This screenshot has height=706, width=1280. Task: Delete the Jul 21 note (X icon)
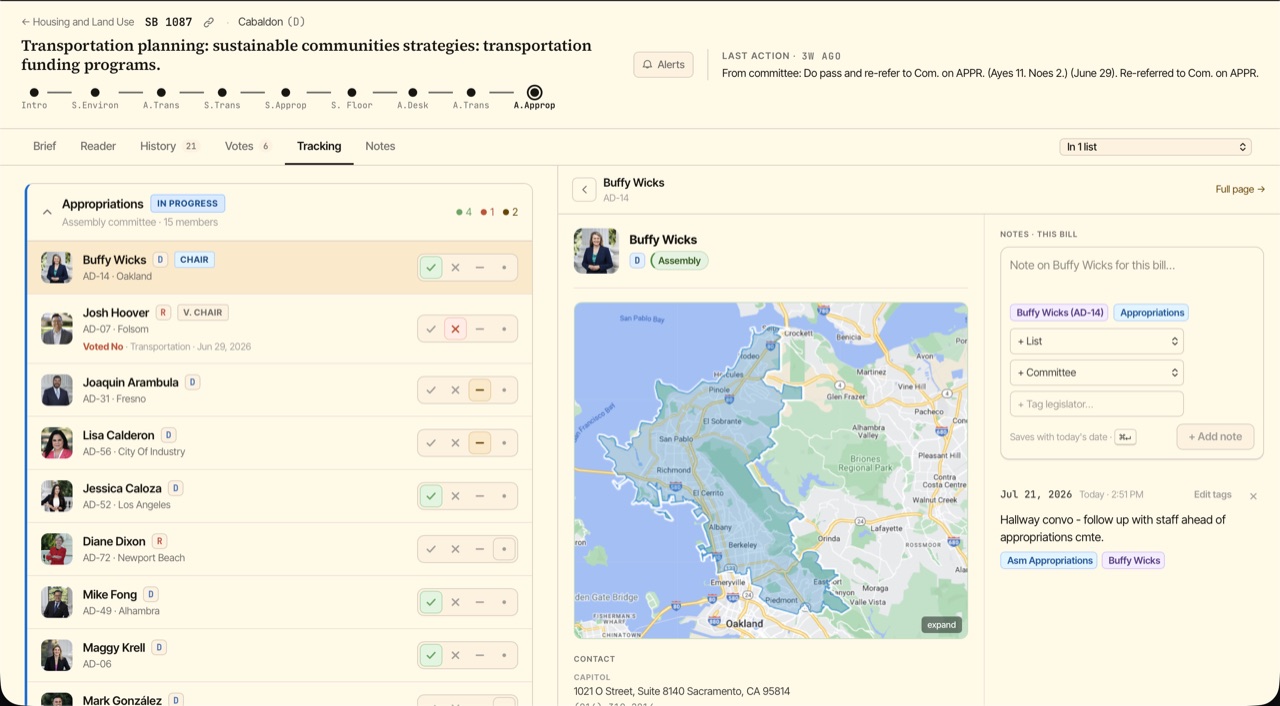1253,496
